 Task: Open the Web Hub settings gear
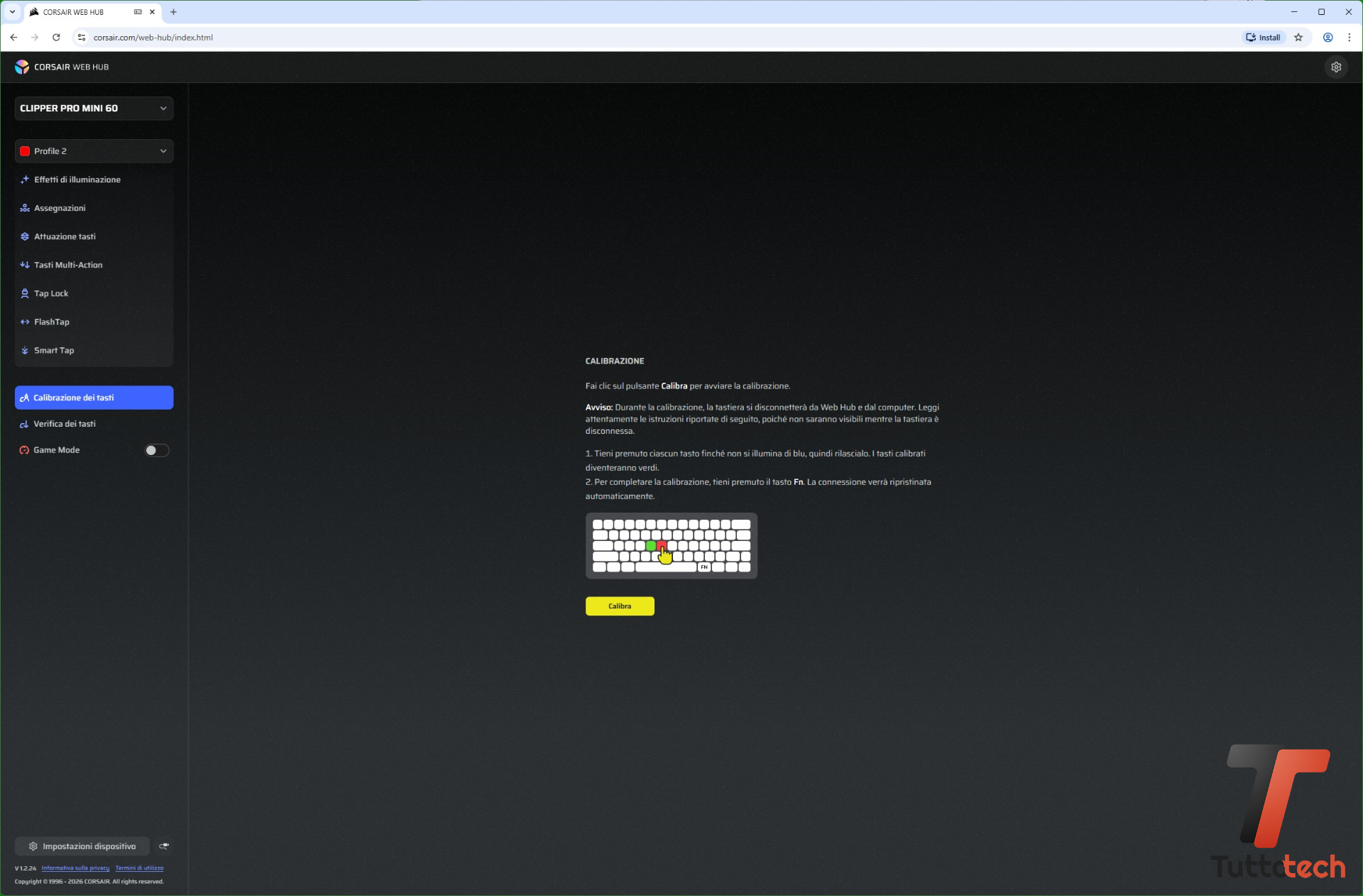point(1336,67)
